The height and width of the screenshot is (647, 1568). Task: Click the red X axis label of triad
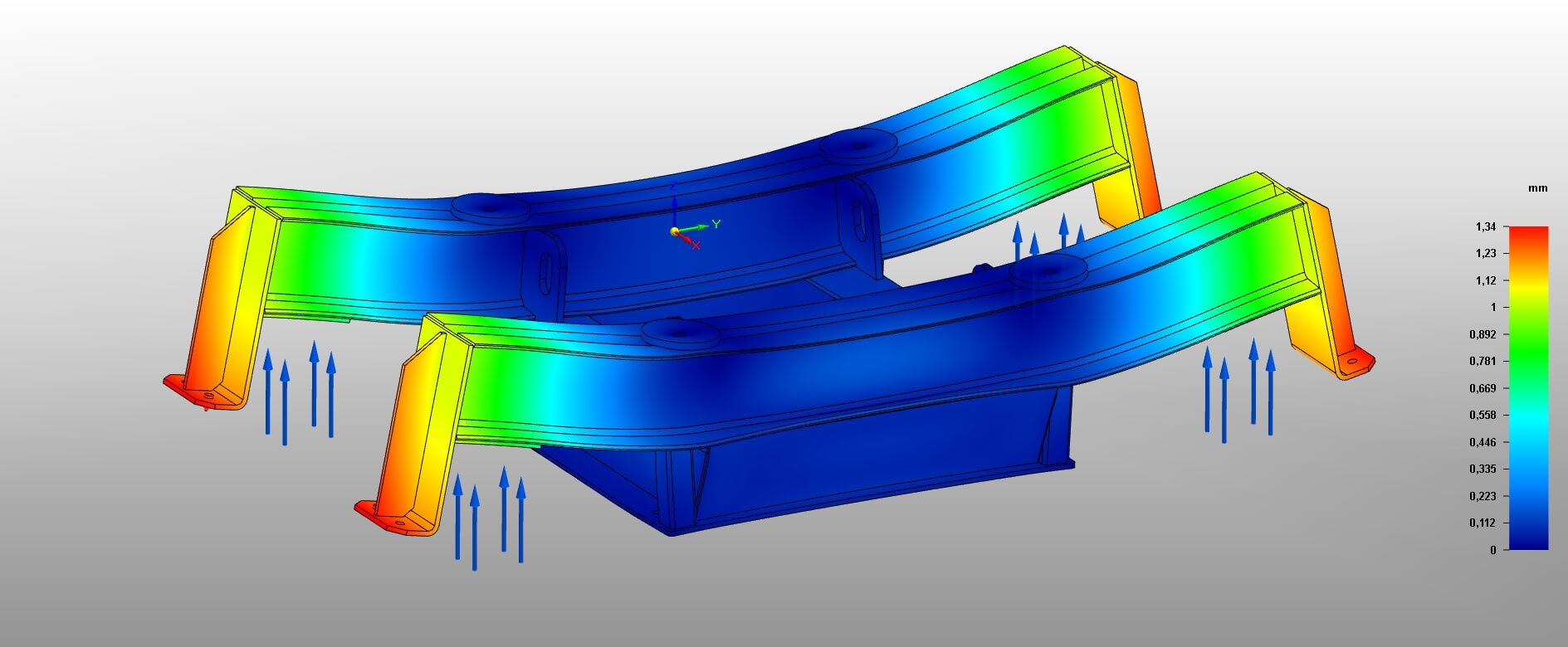tap(696, 245)
